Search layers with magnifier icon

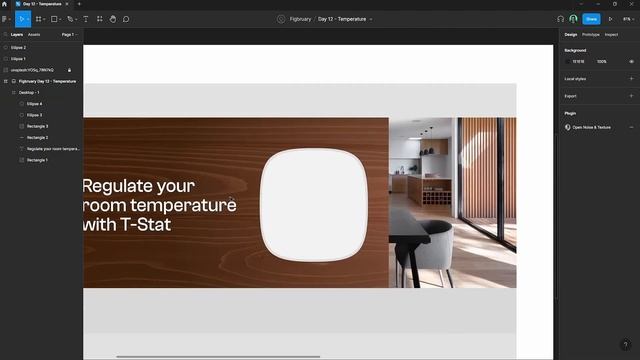(x=5, y=35)
